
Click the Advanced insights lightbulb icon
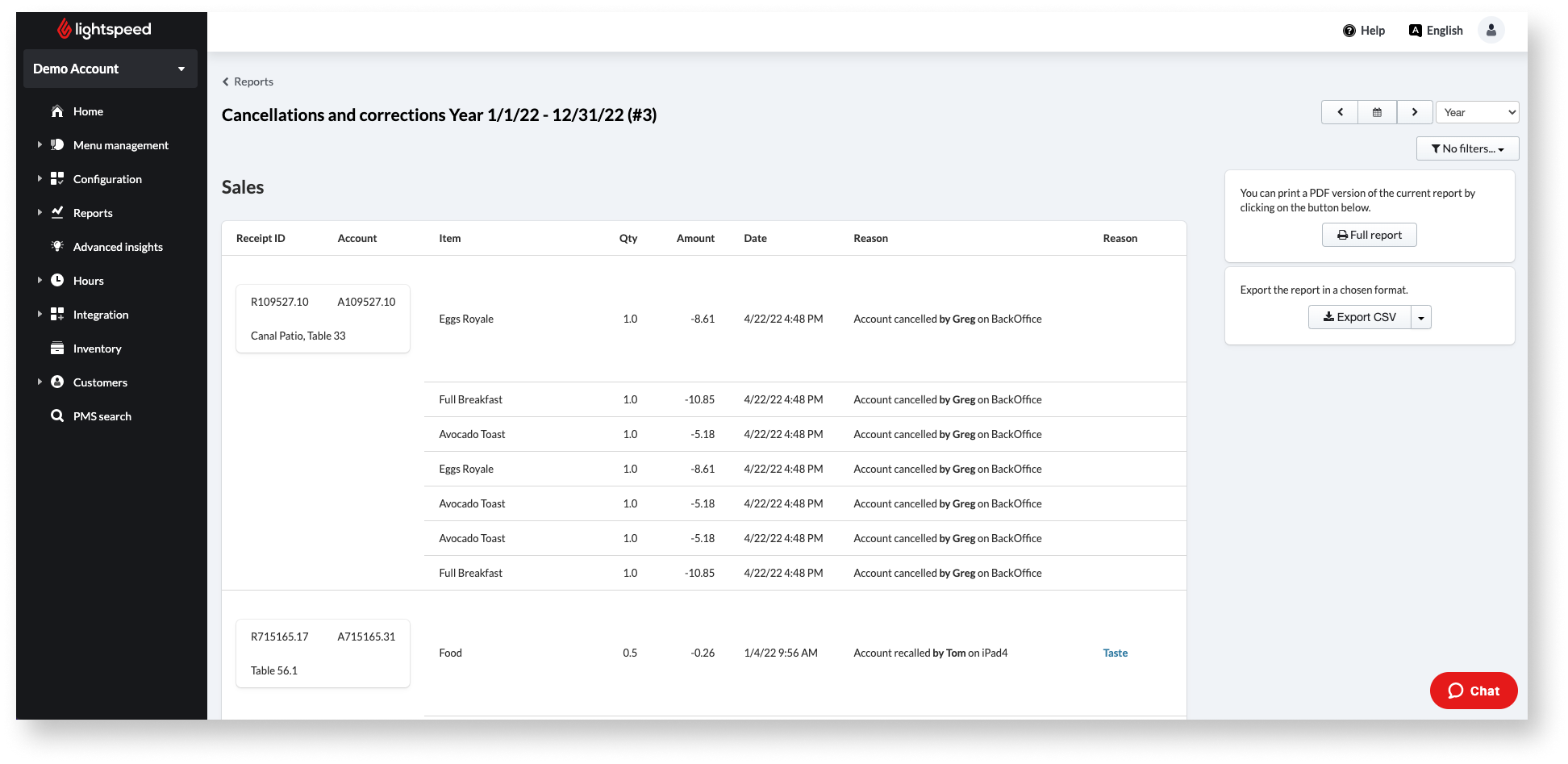(57, 247)
